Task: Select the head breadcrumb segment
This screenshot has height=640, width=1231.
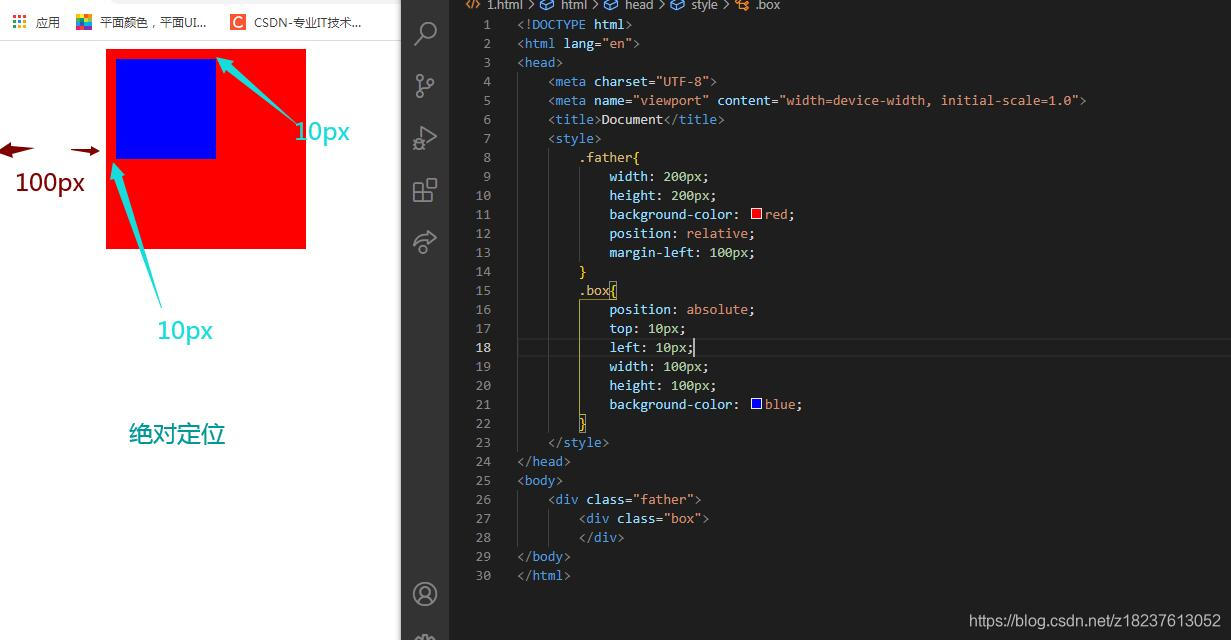Action: coord(638,5)
